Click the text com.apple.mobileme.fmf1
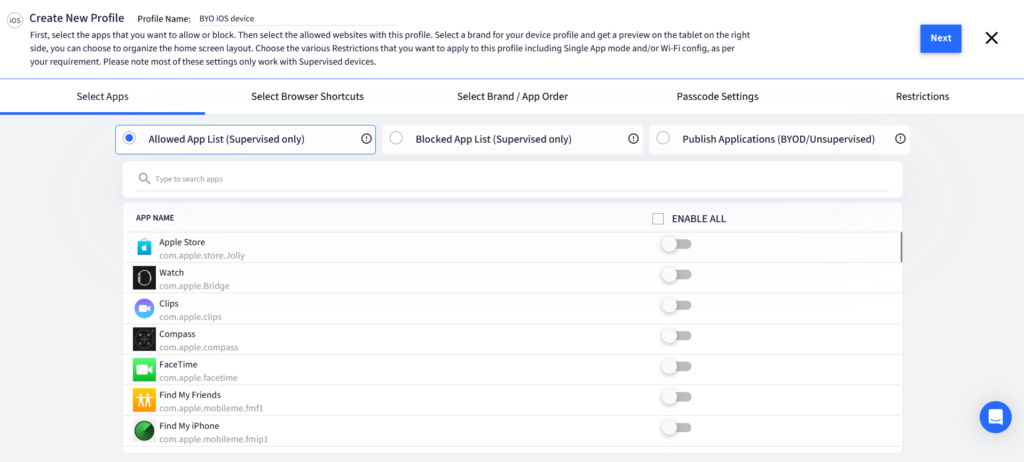 [x=211, y=409]
